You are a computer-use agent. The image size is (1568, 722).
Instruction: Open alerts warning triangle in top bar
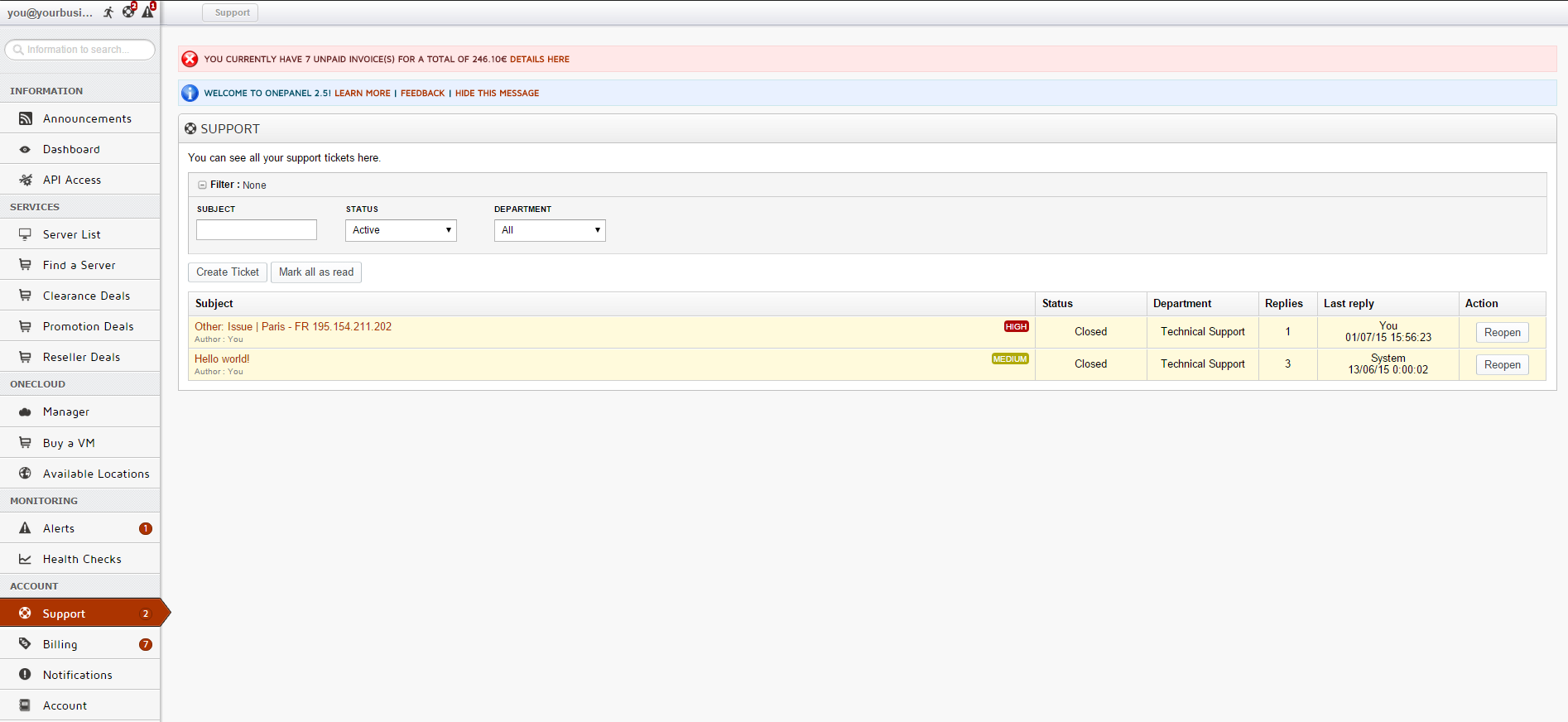pos(148,12)
